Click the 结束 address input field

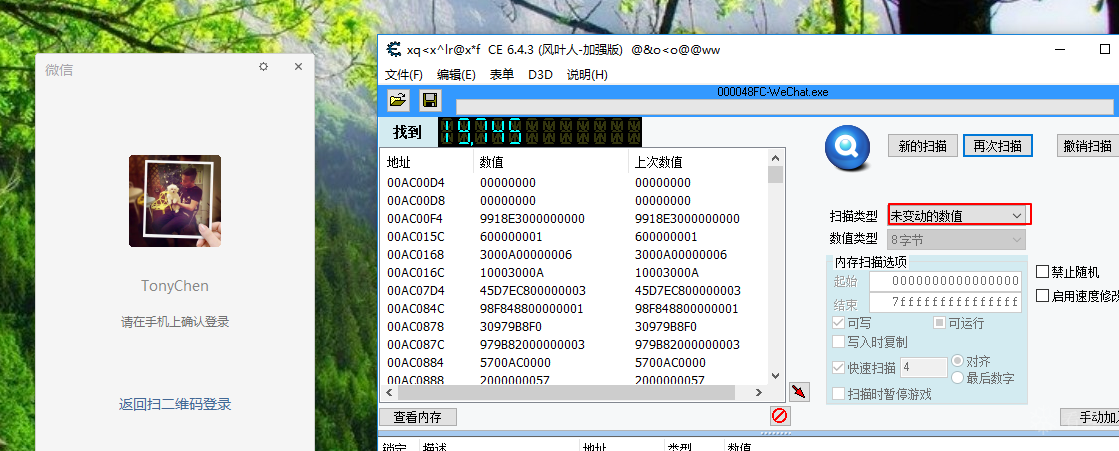pyautogui.click(x=946, y=303)
